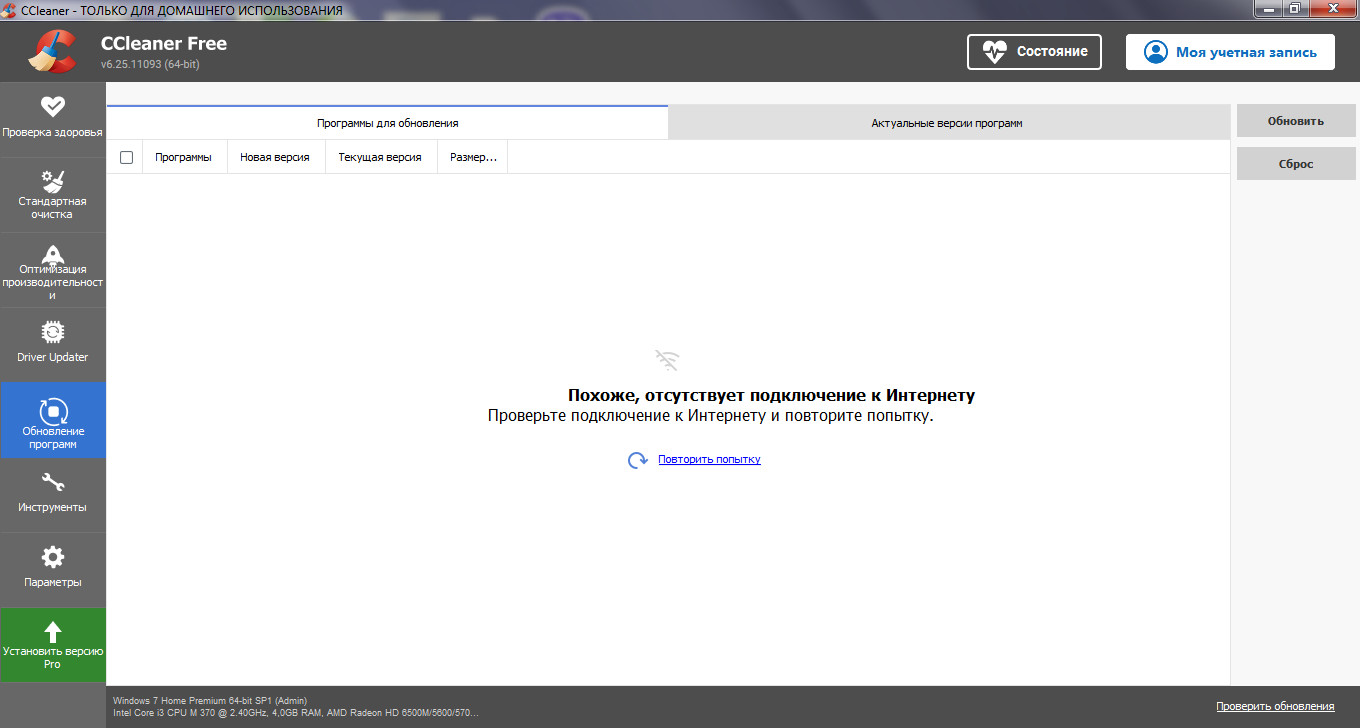Click Установить версию Pro arrow button
1360x728 pixels.
(x=53, y=645)
